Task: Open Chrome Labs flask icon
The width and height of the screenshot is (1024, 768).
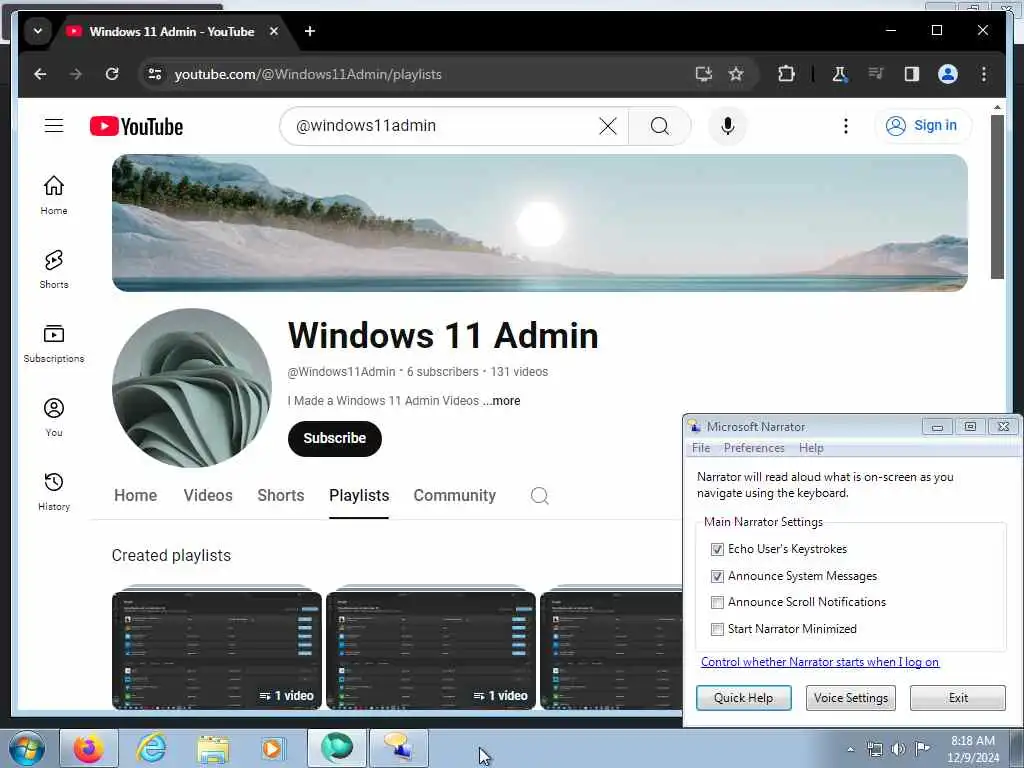Action: 840,74
